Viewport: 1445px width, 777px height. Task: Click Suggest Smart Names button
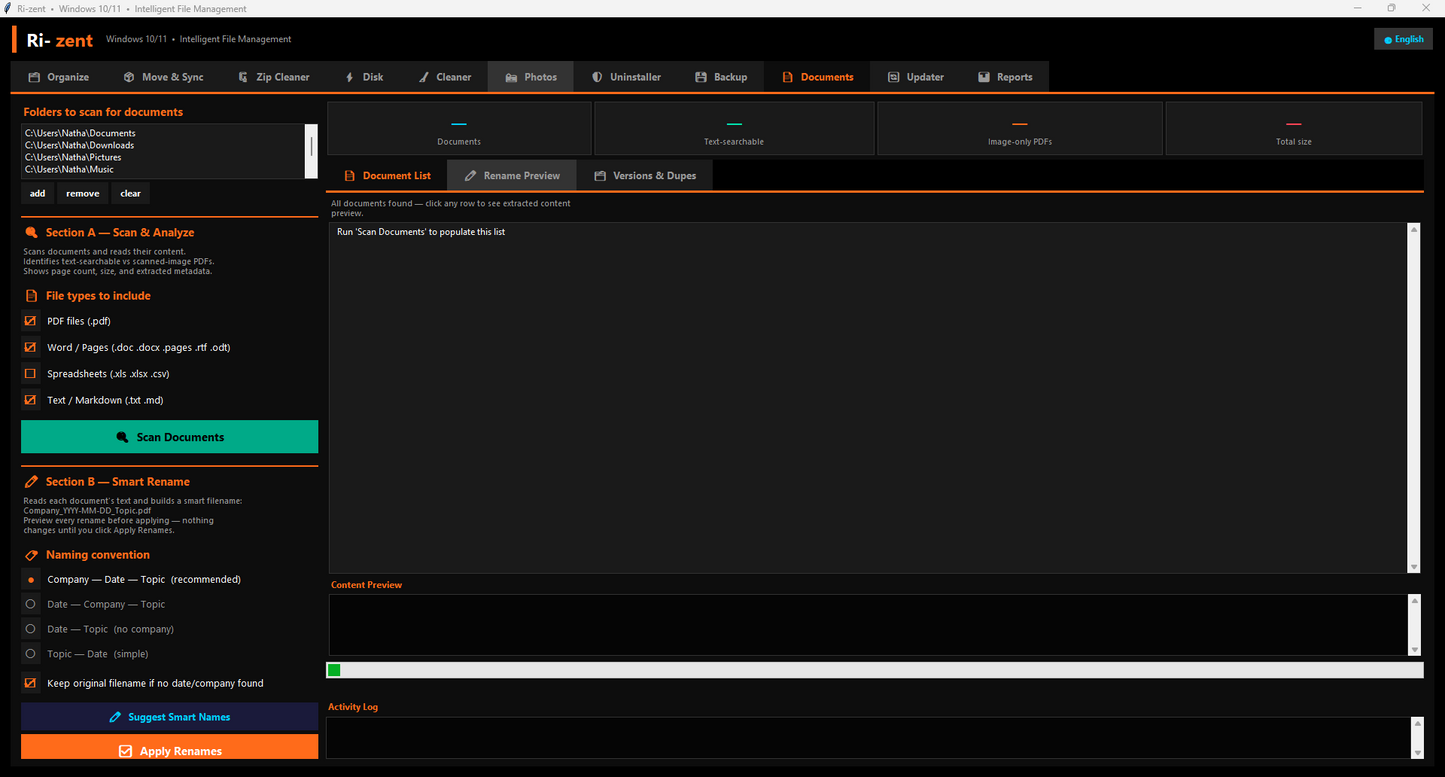170,717
